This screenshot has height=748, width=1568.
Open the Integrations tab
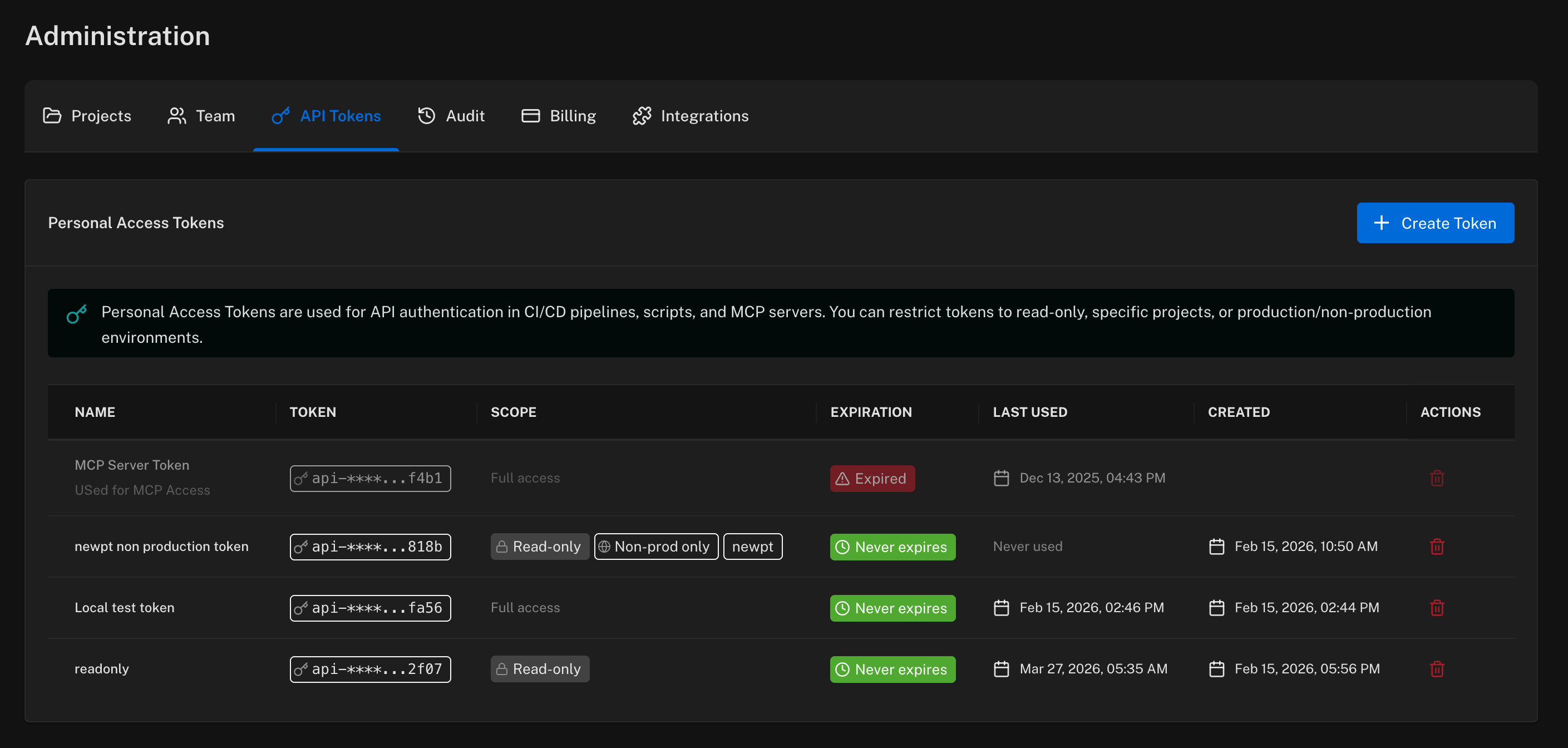pyautogui.click(x=691, y=116)
